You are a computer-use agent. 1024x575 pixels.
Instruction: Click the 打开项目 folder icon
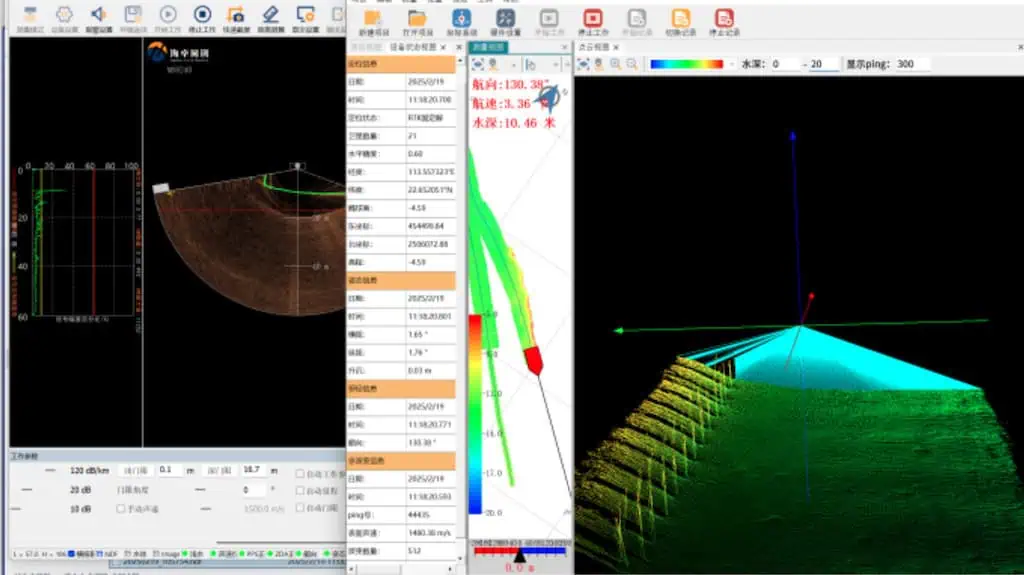click(417, 19)
